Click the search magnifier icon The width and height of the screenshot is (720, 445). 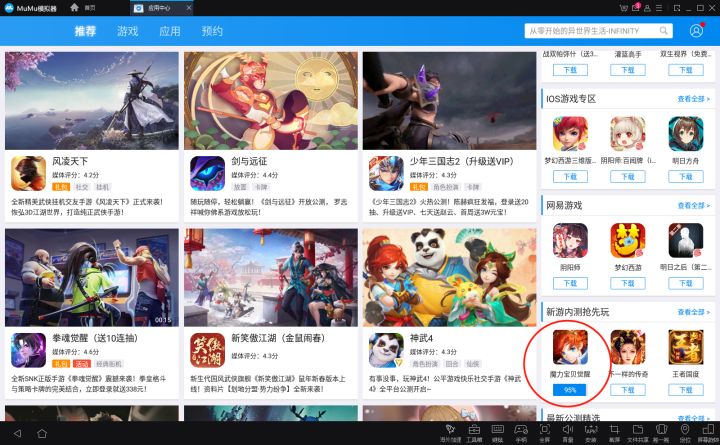(x=663, y=31)
